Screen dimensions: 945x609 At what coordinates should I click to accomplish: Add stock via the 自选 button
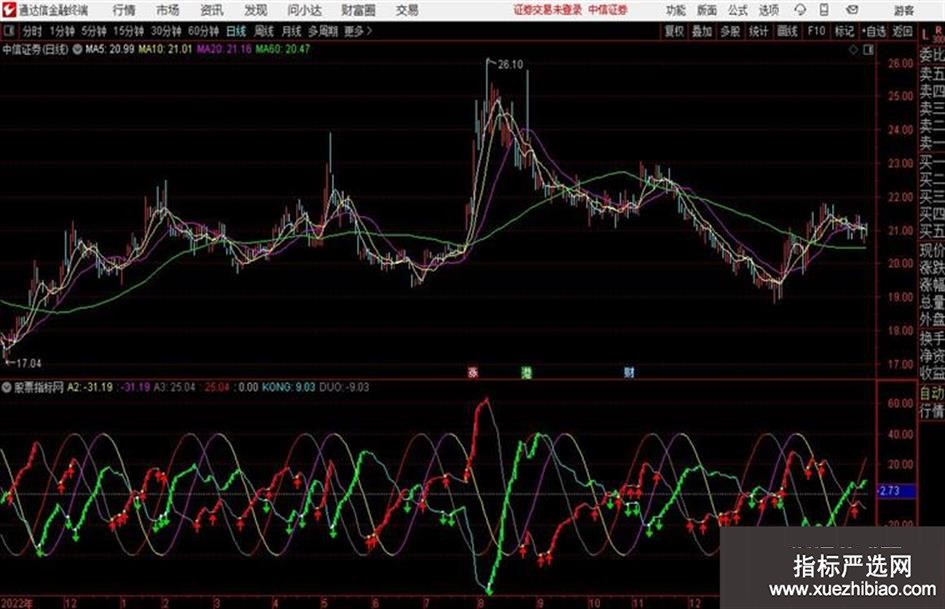pyautogui.click(x=874, y=31)
